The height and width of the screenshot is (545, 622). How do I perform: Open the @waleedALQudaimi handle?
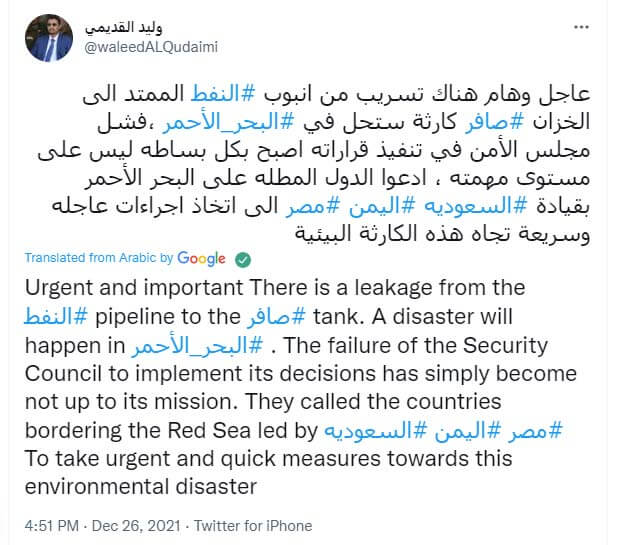click(151, 47)
